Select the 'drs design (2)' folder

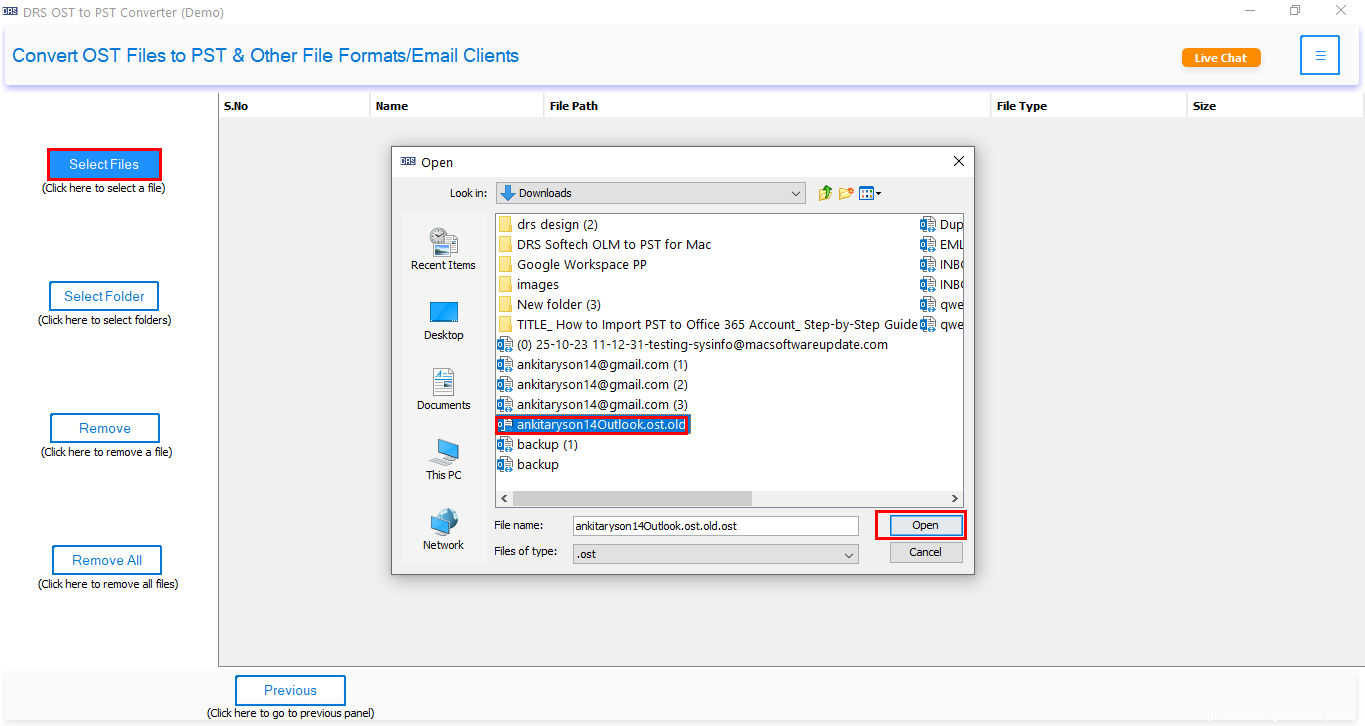[x=548, y=224]
